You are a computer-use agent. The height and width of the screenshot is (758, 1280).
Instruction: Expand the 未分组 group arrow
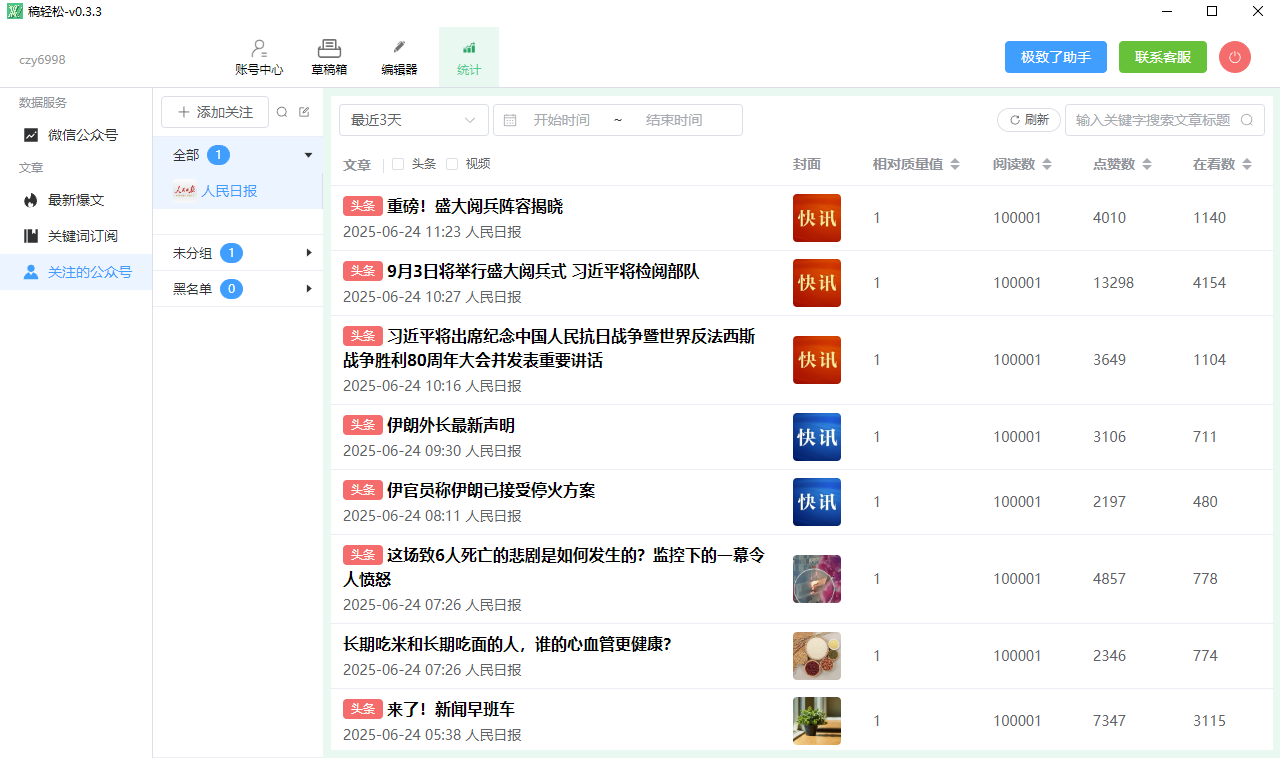coord(309,253)
